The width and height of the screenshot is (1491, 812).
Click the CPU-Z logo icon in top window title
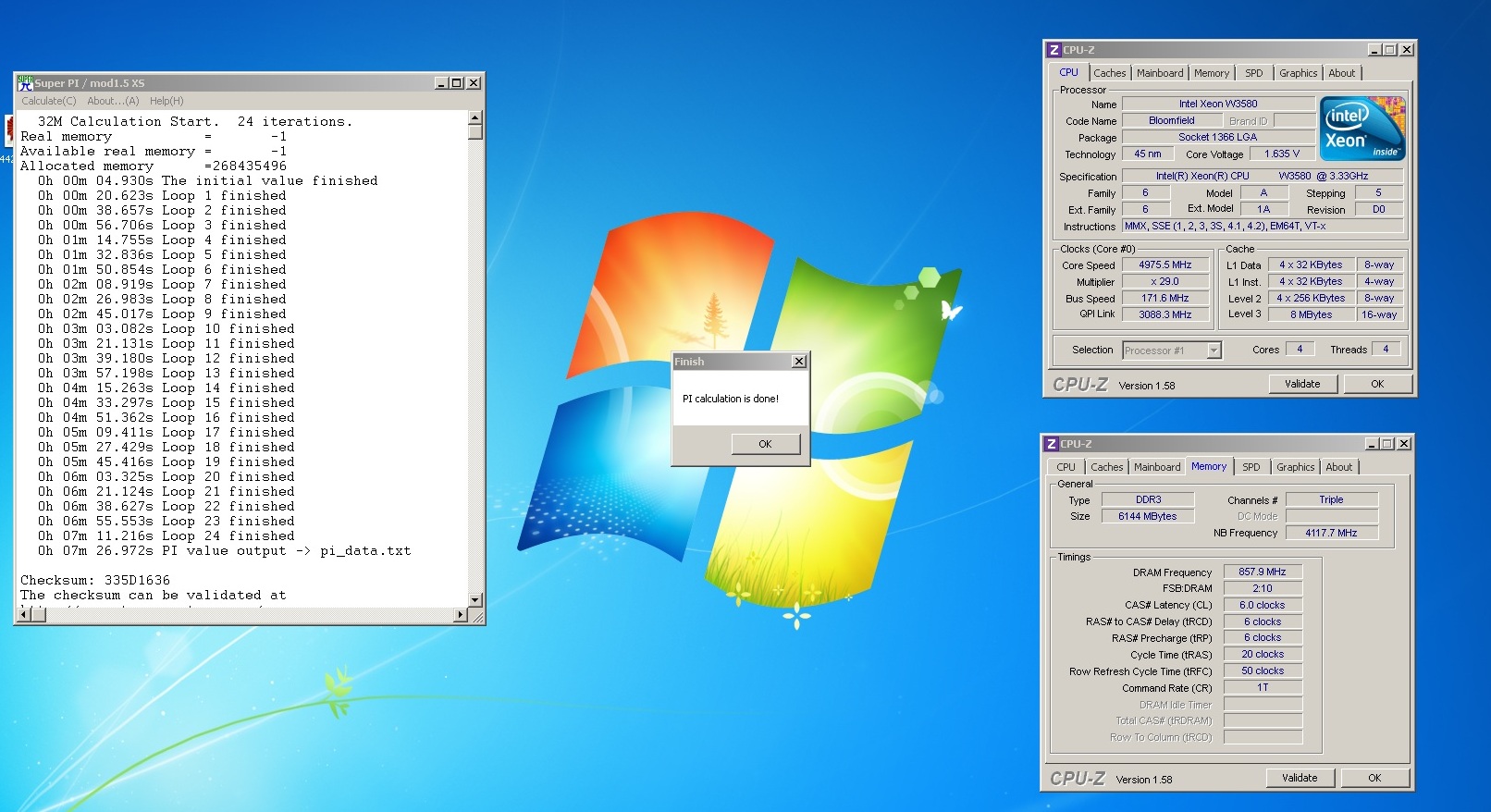1054,50
